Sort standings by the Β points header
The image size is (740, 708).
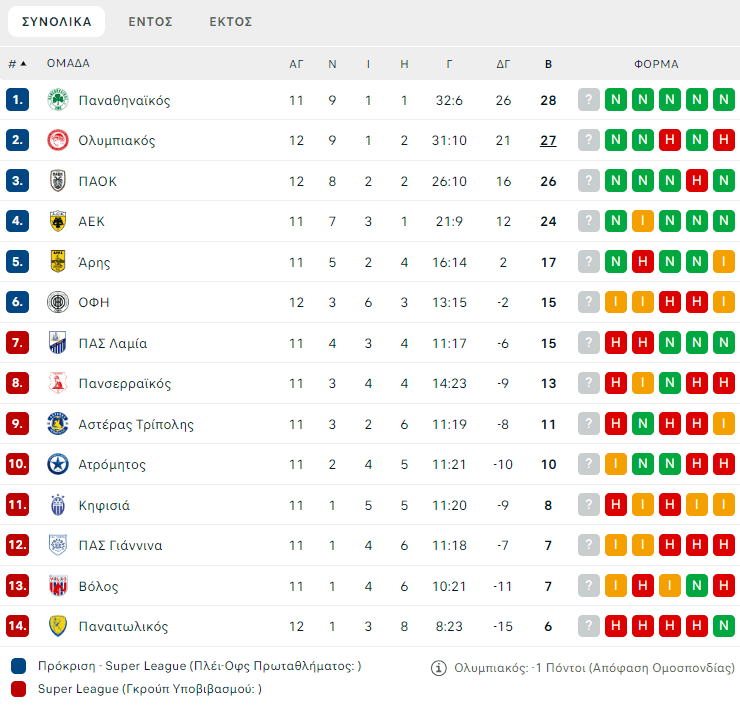[548, 64]
